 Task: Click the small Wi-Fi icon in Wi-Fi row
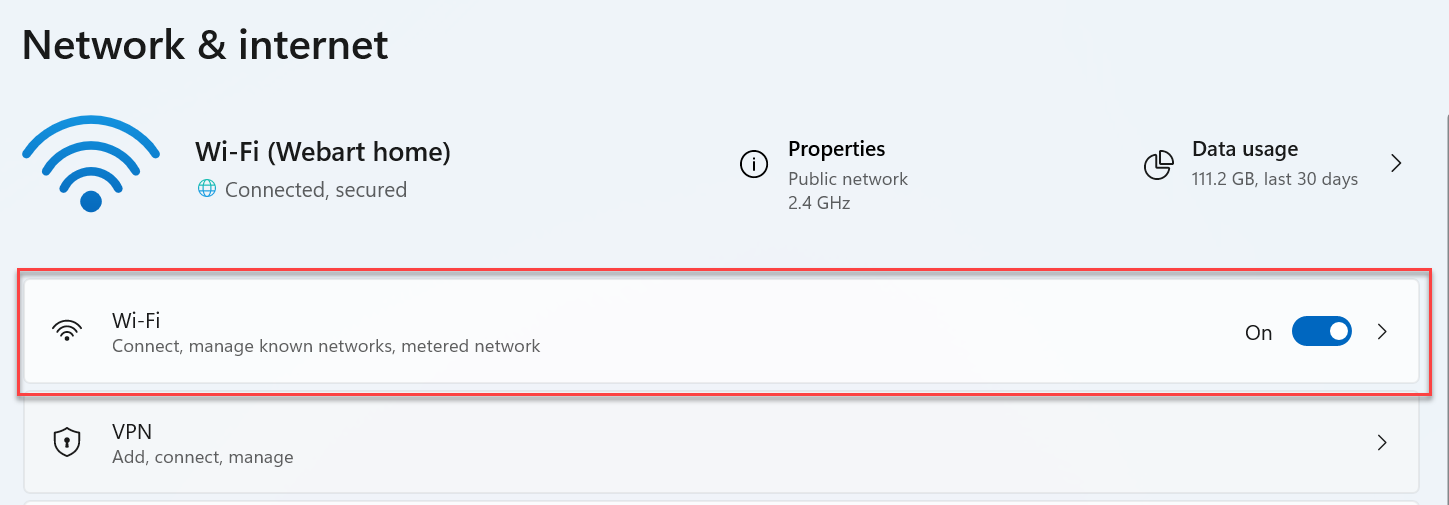[67, 332]
